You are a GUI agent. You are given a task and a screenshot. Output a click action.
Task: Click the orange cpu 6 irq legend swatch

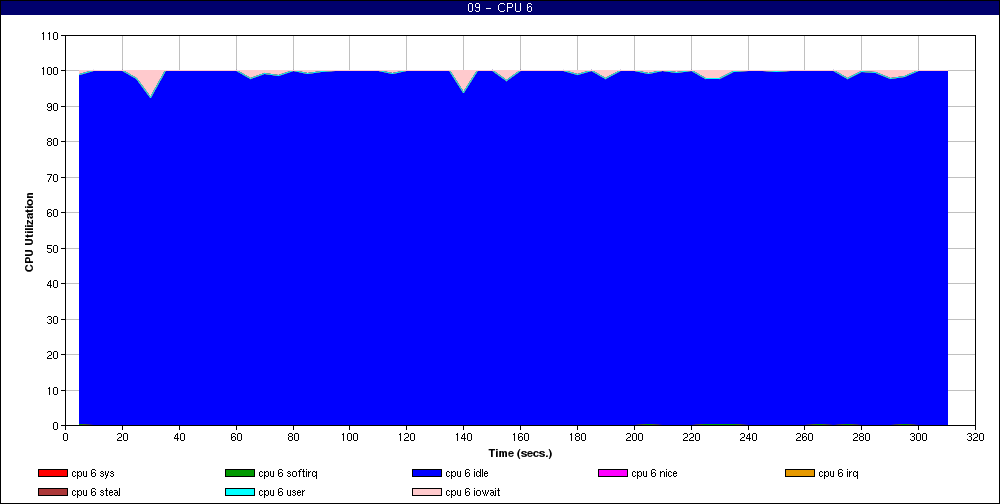800,473
